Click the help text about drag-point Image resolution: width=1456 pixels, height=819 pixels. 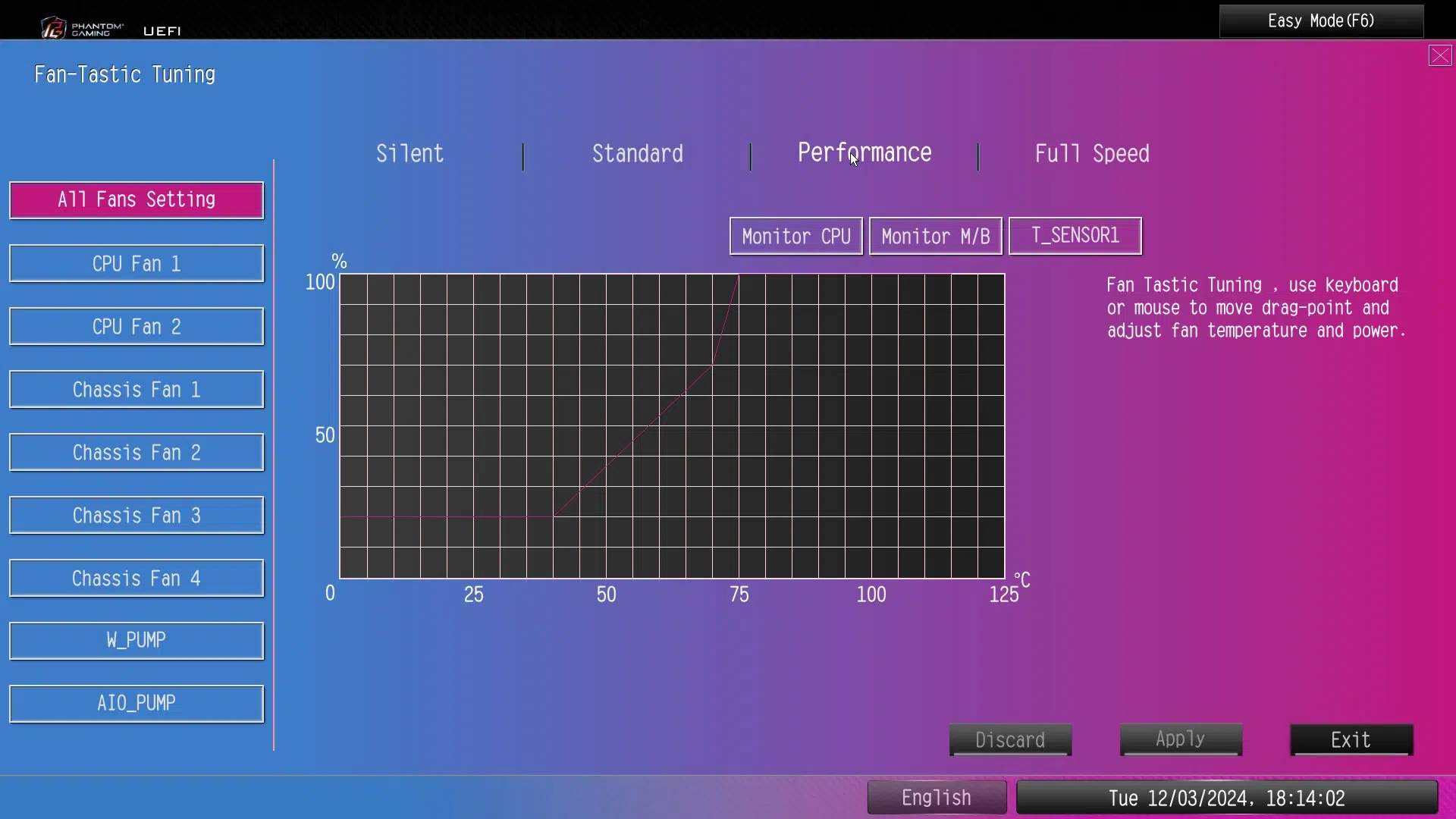coord(1256,308)
